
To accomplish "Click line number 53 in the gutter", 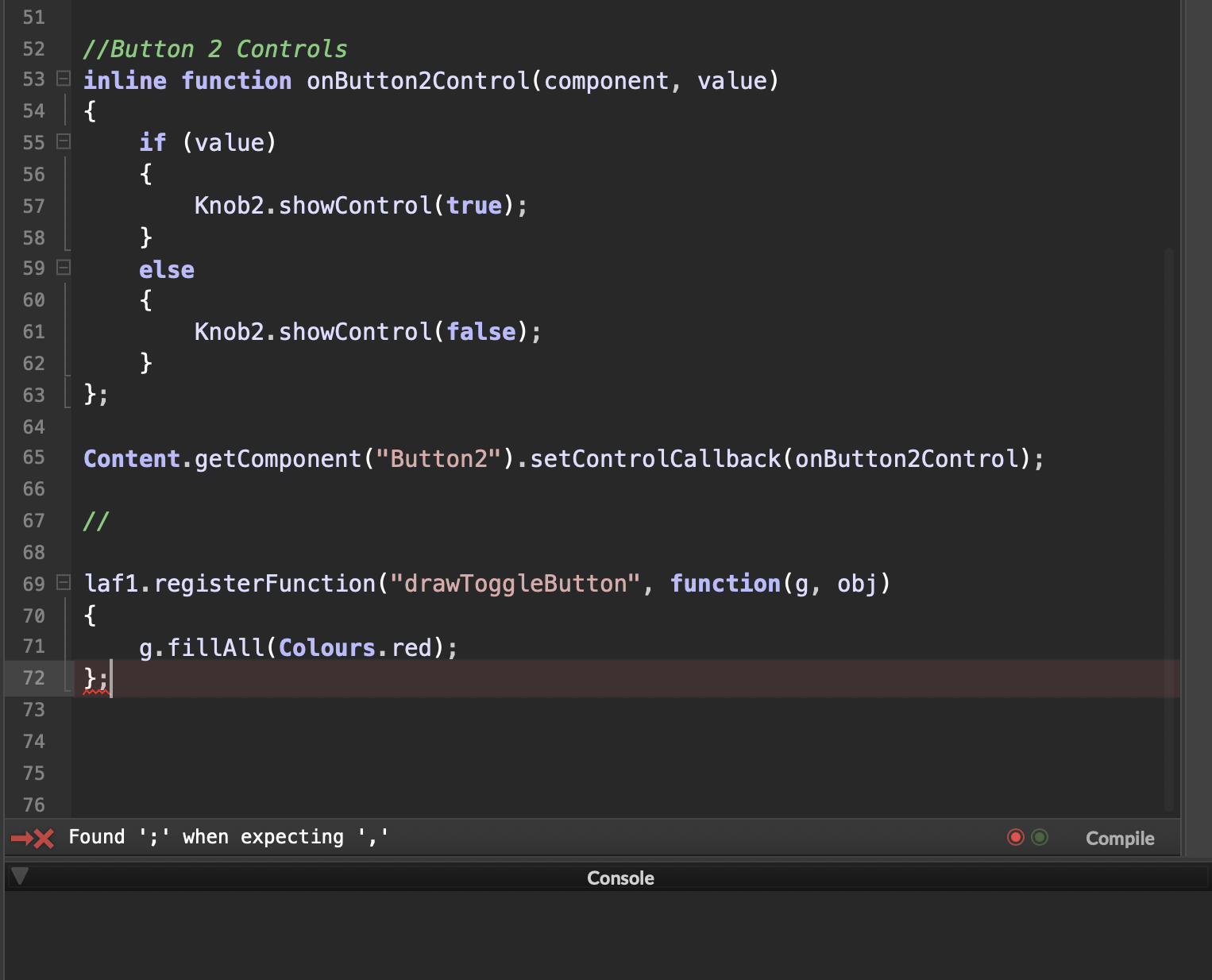I will [34, 79].
